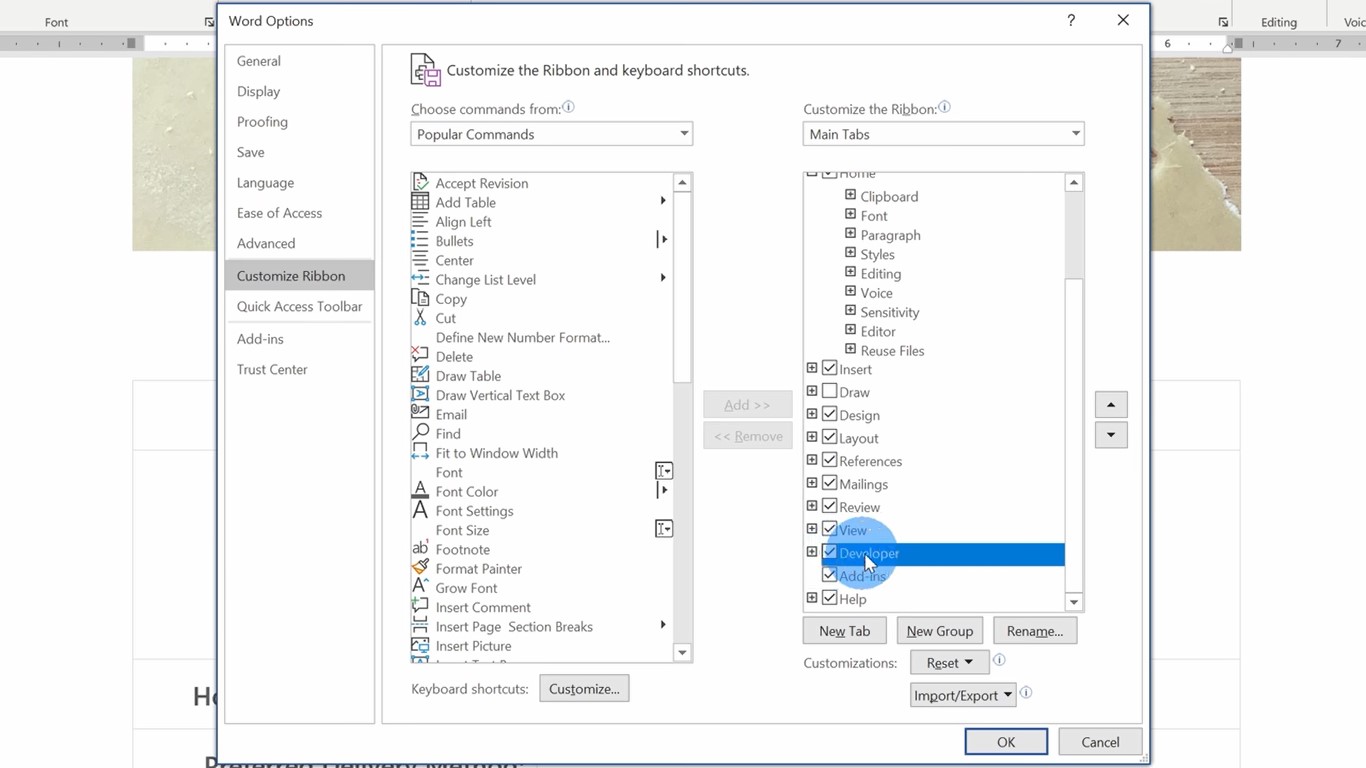
Task: Select the Draw Table command icon
Action: (420, 375)
